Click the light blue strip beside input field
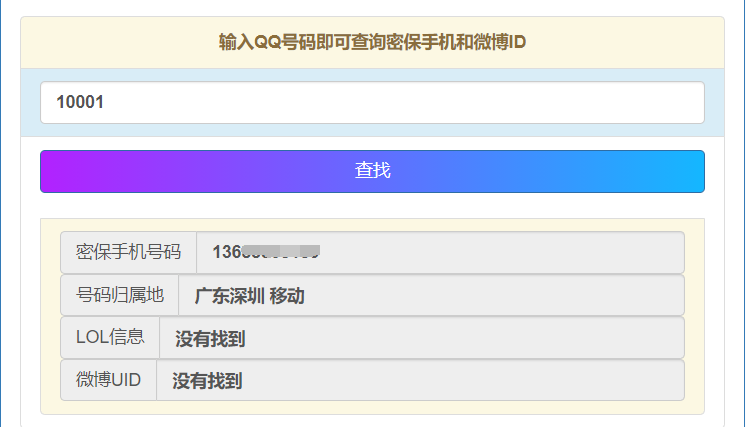This screenshot has width=746, height=427. (30, 102)
